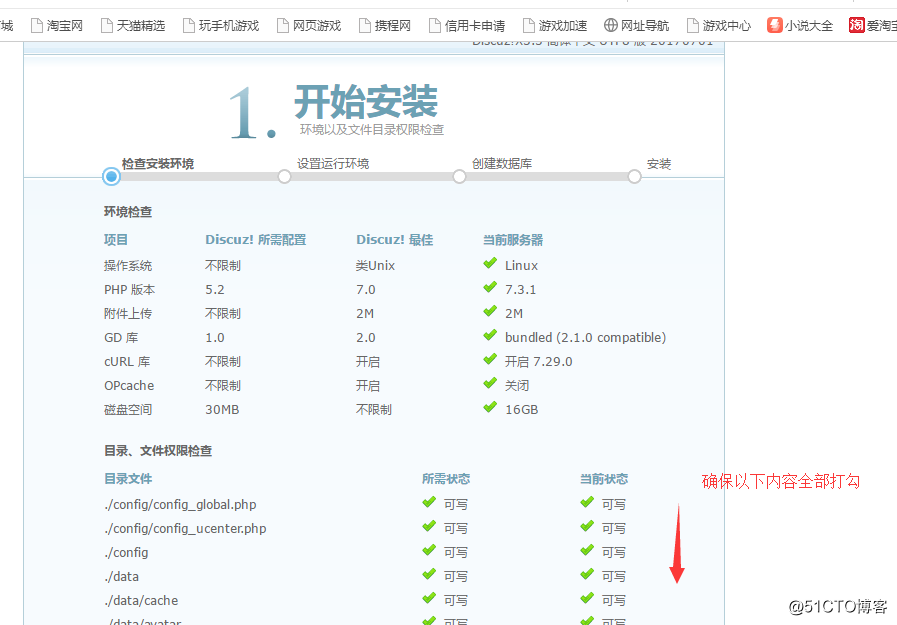
Task: Click current-state check for ./config
Action: tap(587, 550)
